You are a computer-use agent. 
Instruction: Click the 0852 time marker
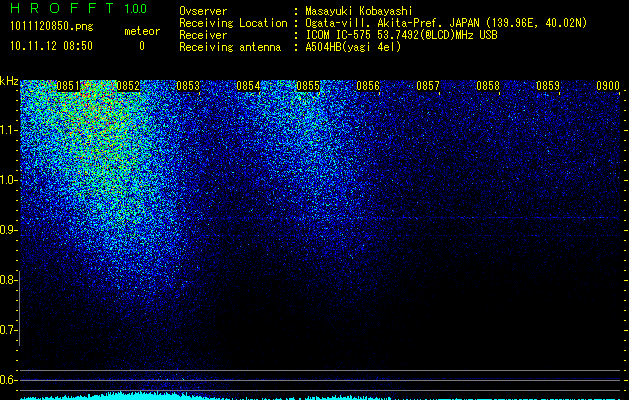click(128, 86)
